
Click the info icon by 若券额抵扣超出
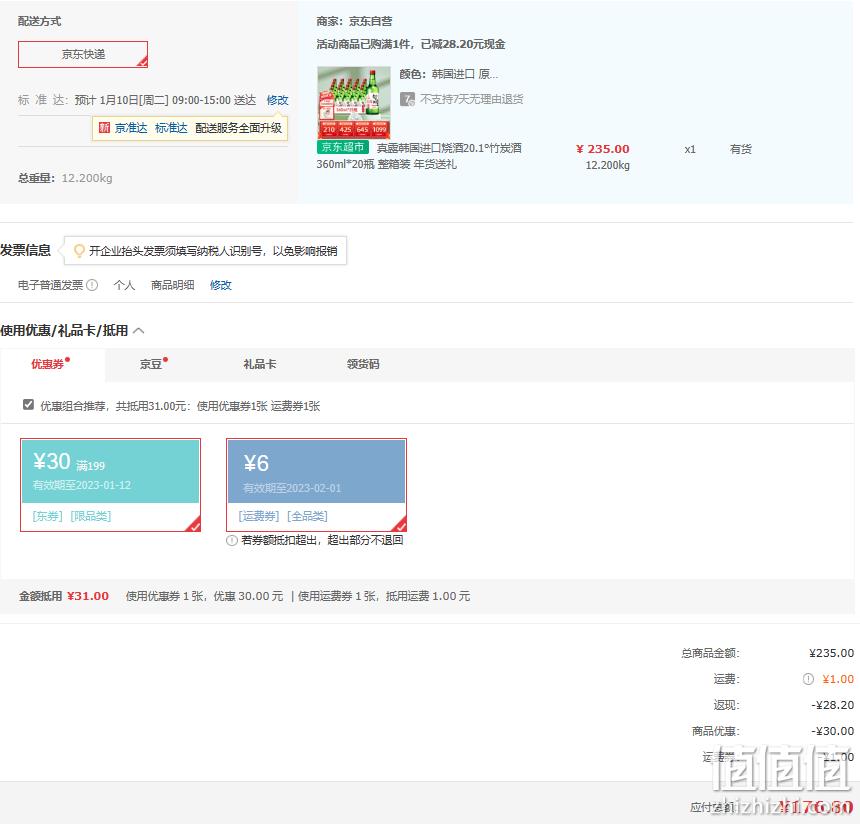[x=231, y=540]
